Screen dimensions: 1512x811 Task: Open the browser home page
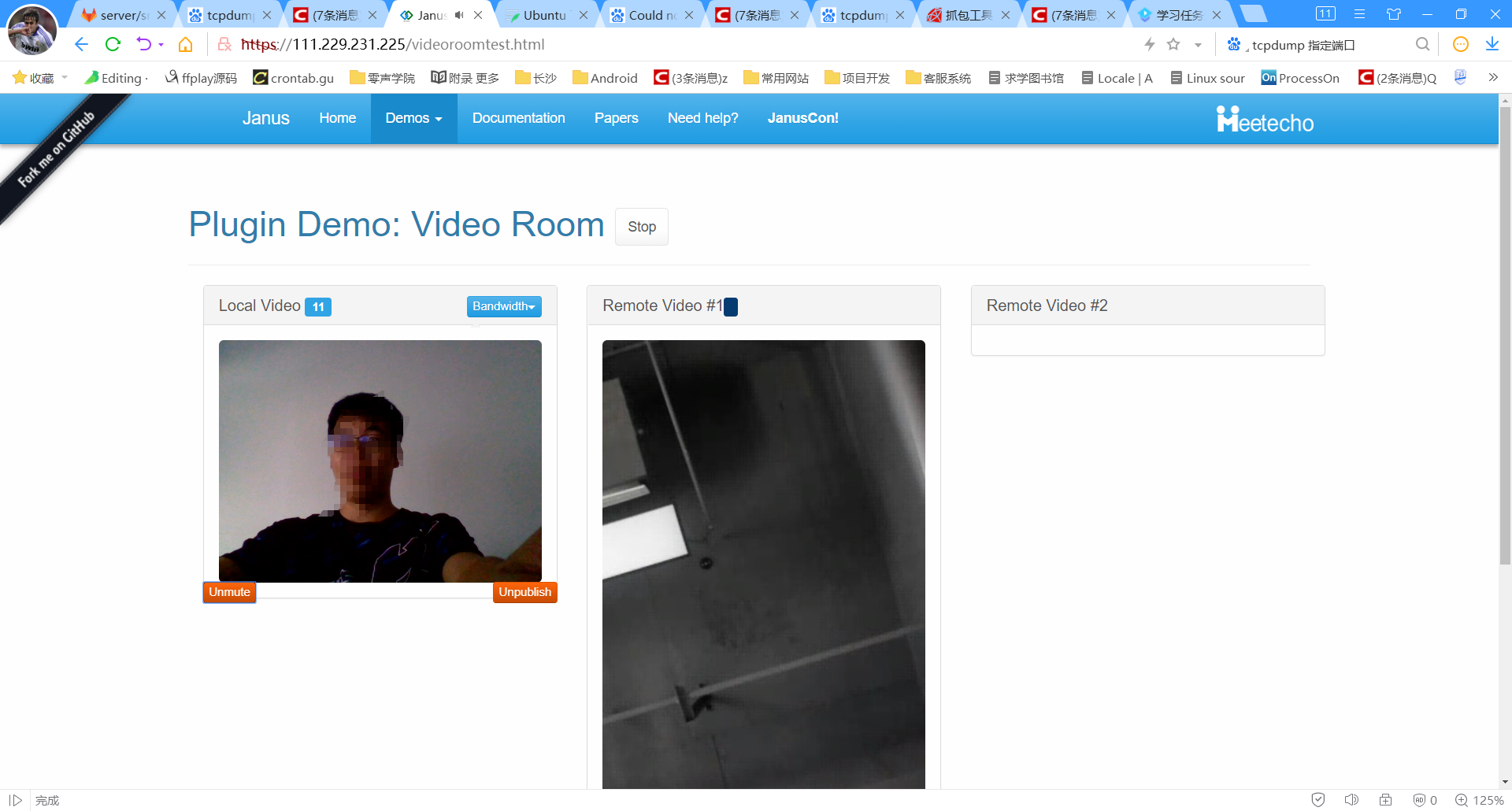(186, 45)
